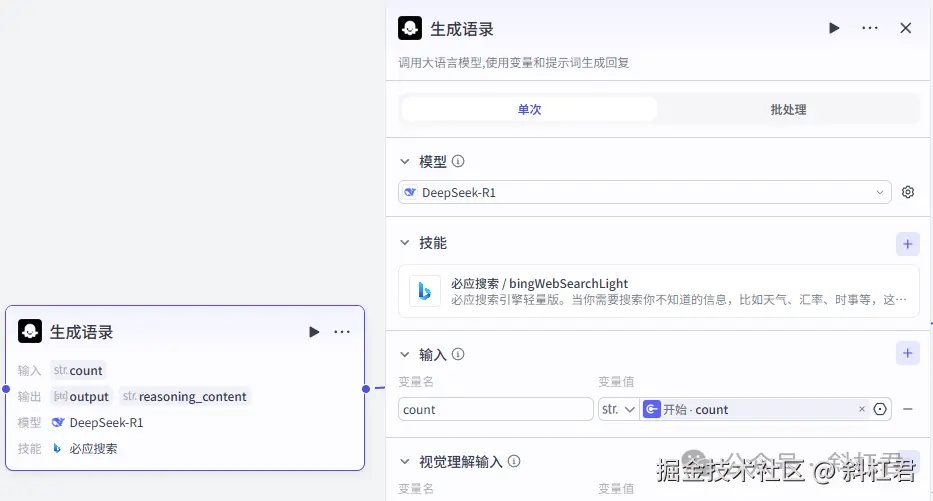Click the output tag on node
933x501 pixels.
point(82,397)
